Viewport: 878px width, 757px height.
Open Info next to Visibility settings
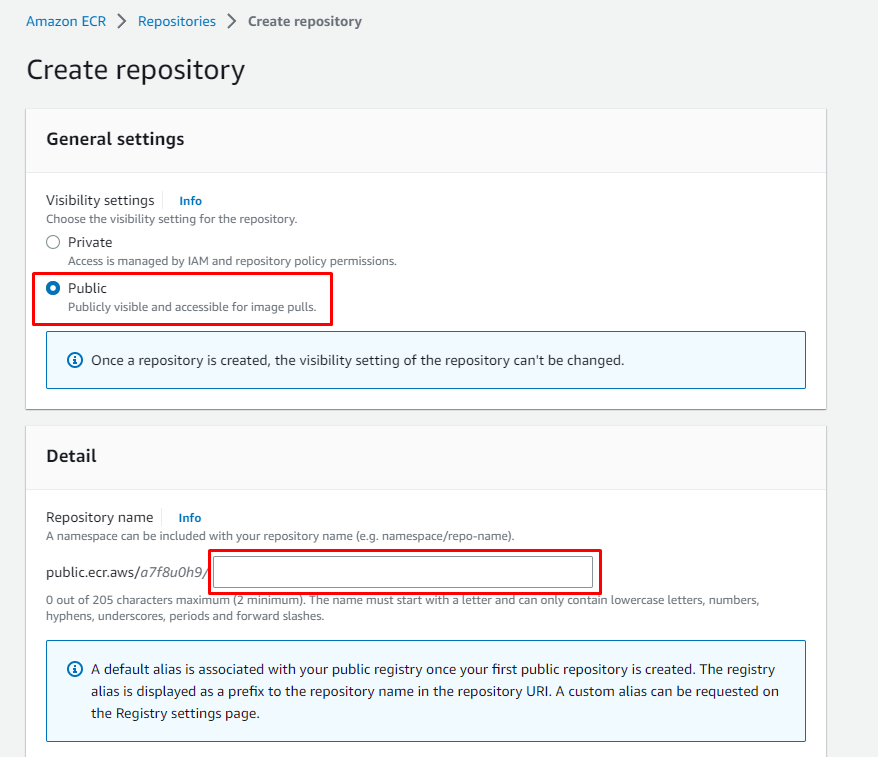189,200
